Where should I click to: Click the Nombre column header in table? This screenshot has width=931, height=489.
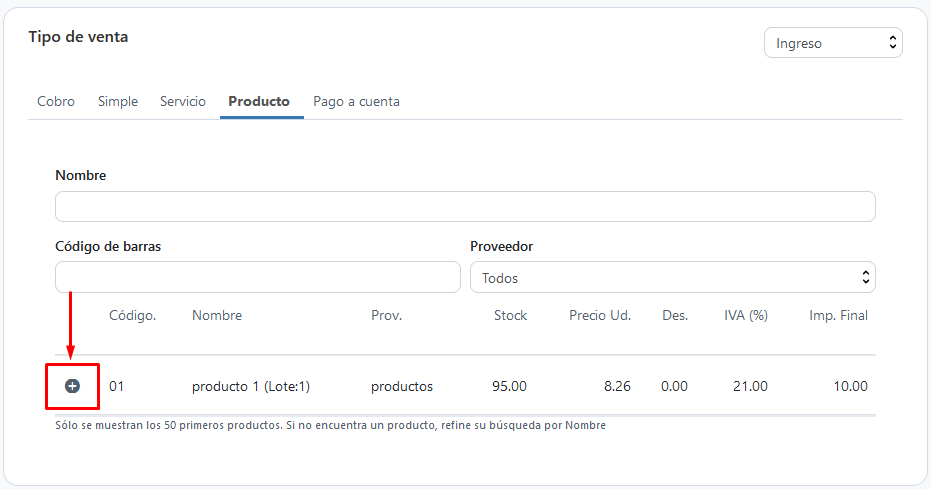217,316
